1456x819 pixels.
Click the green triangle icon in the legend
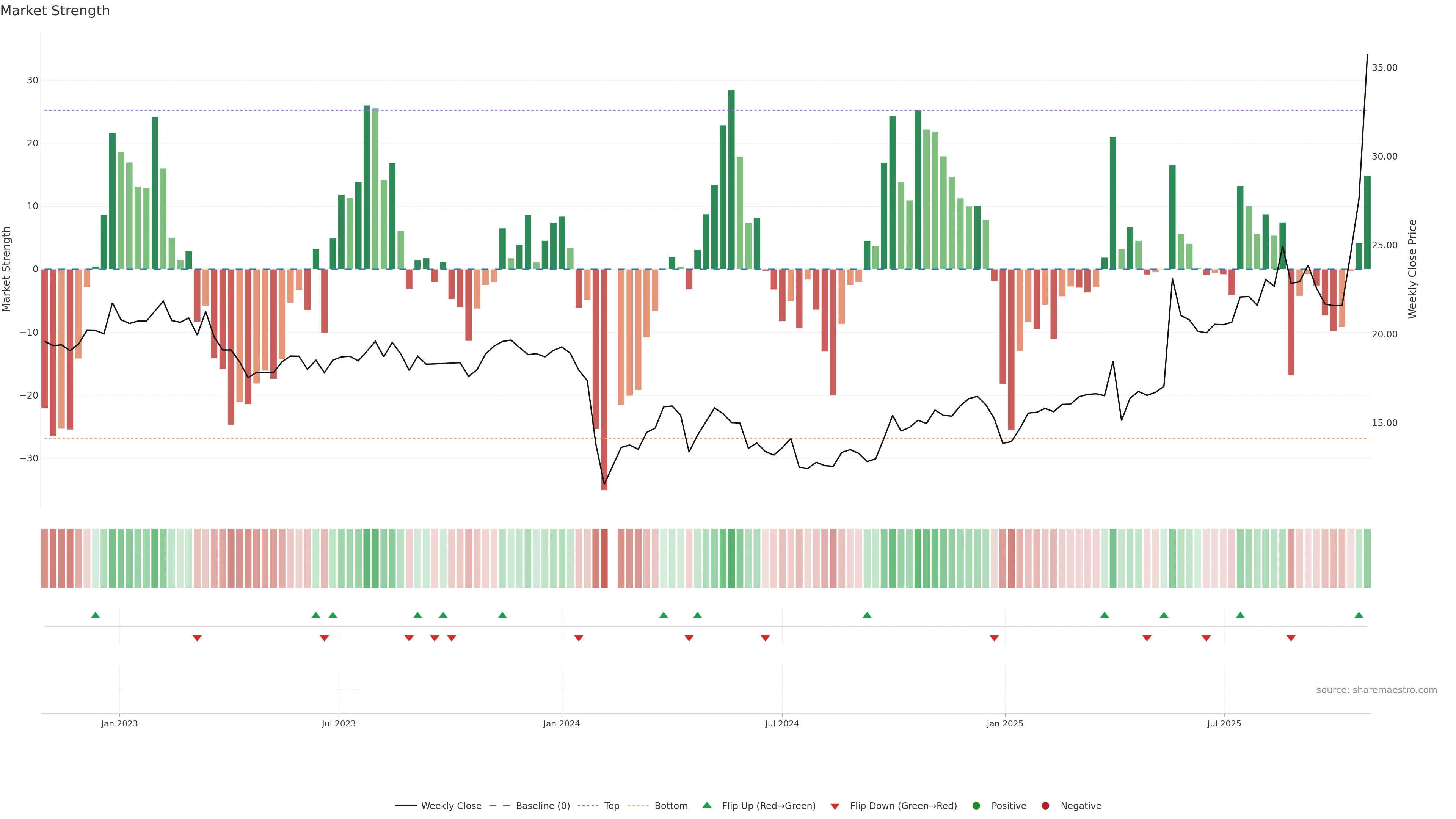[706, 805]
